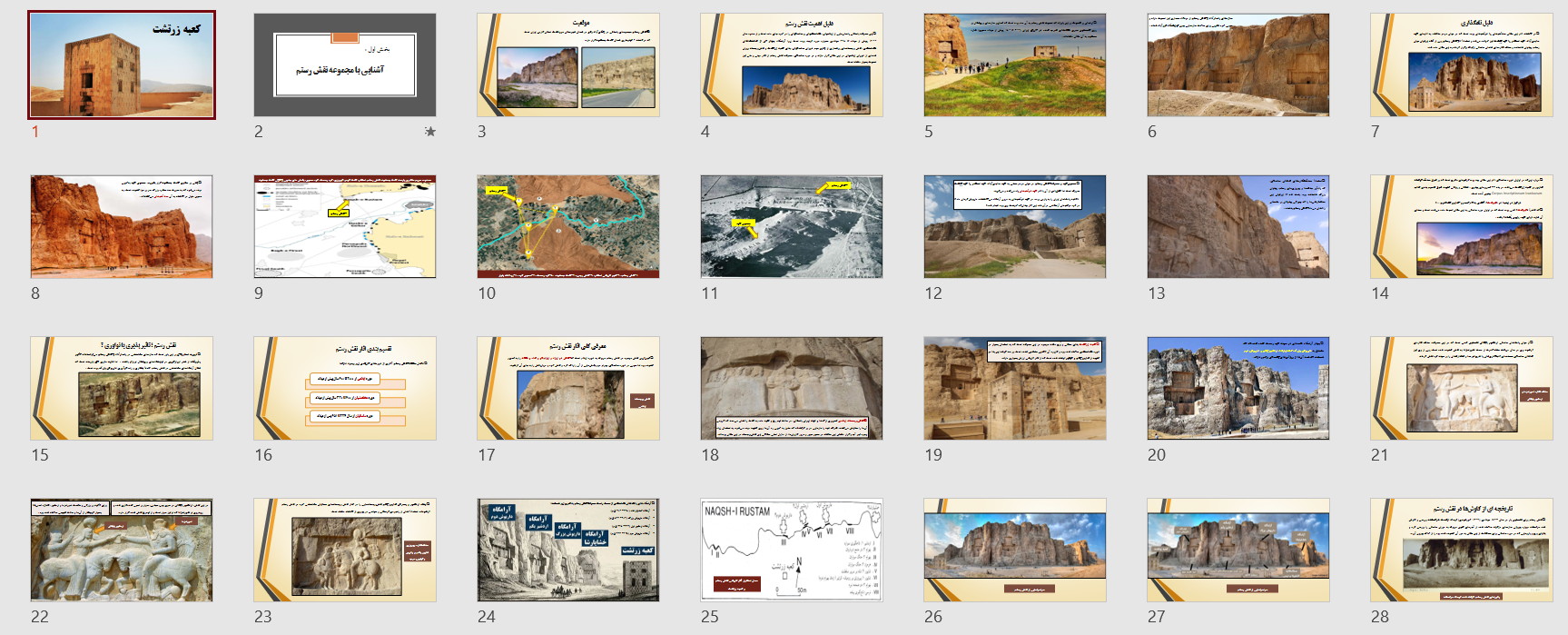Click the transition star icon under slide 2
1568x635 pixels.
point(429,132)
